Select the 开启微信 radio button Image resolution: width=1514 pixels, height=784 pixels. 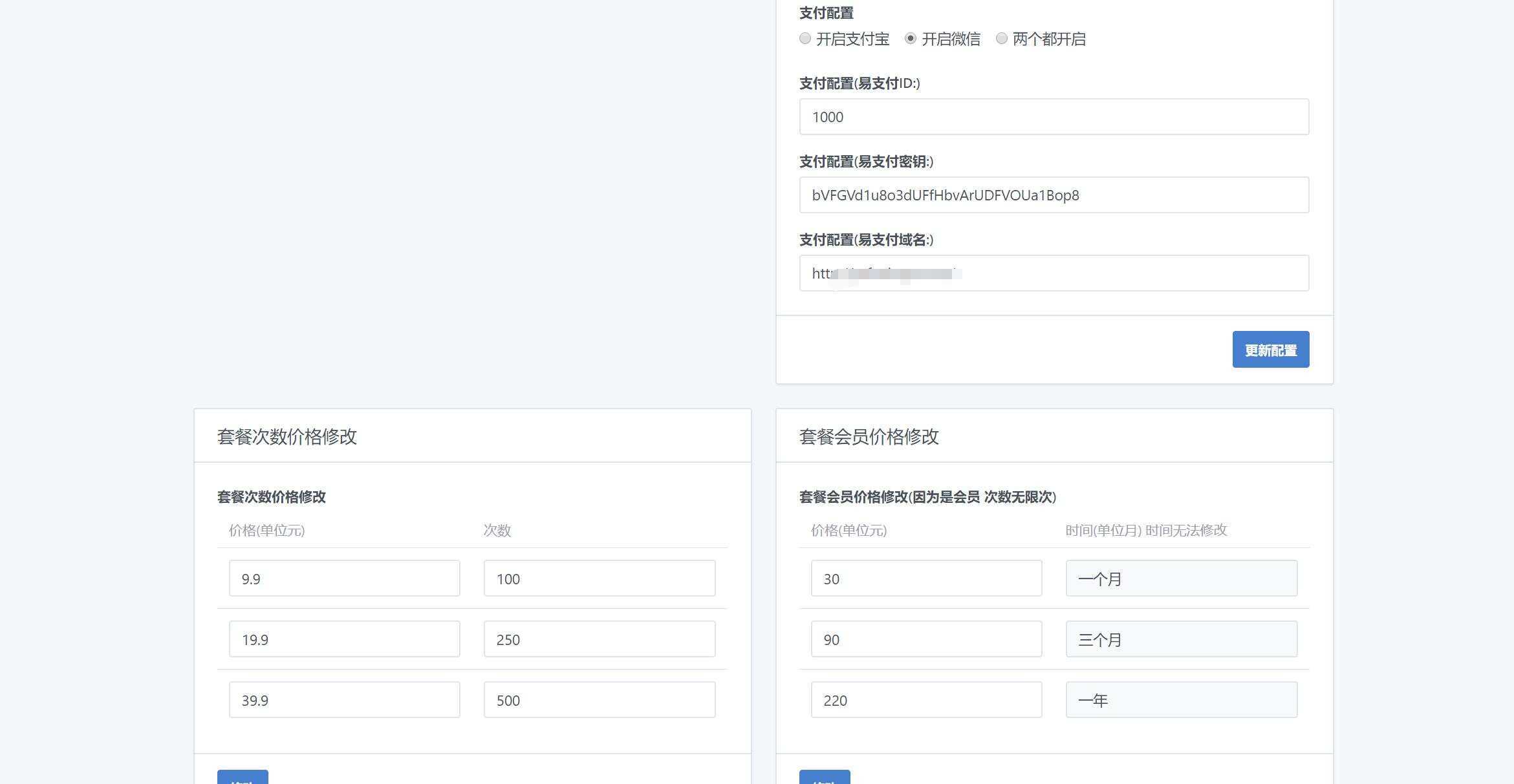[x=911, y=39]
